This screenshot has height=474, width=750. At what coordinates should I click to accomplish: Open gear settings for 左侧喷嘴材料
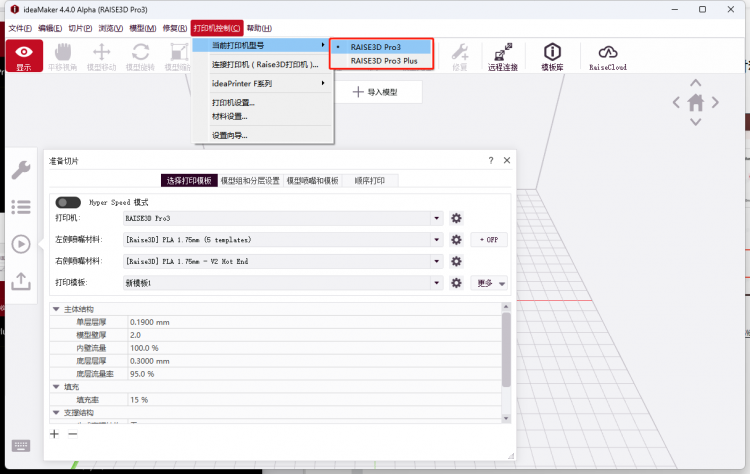(x=456, y=240)
